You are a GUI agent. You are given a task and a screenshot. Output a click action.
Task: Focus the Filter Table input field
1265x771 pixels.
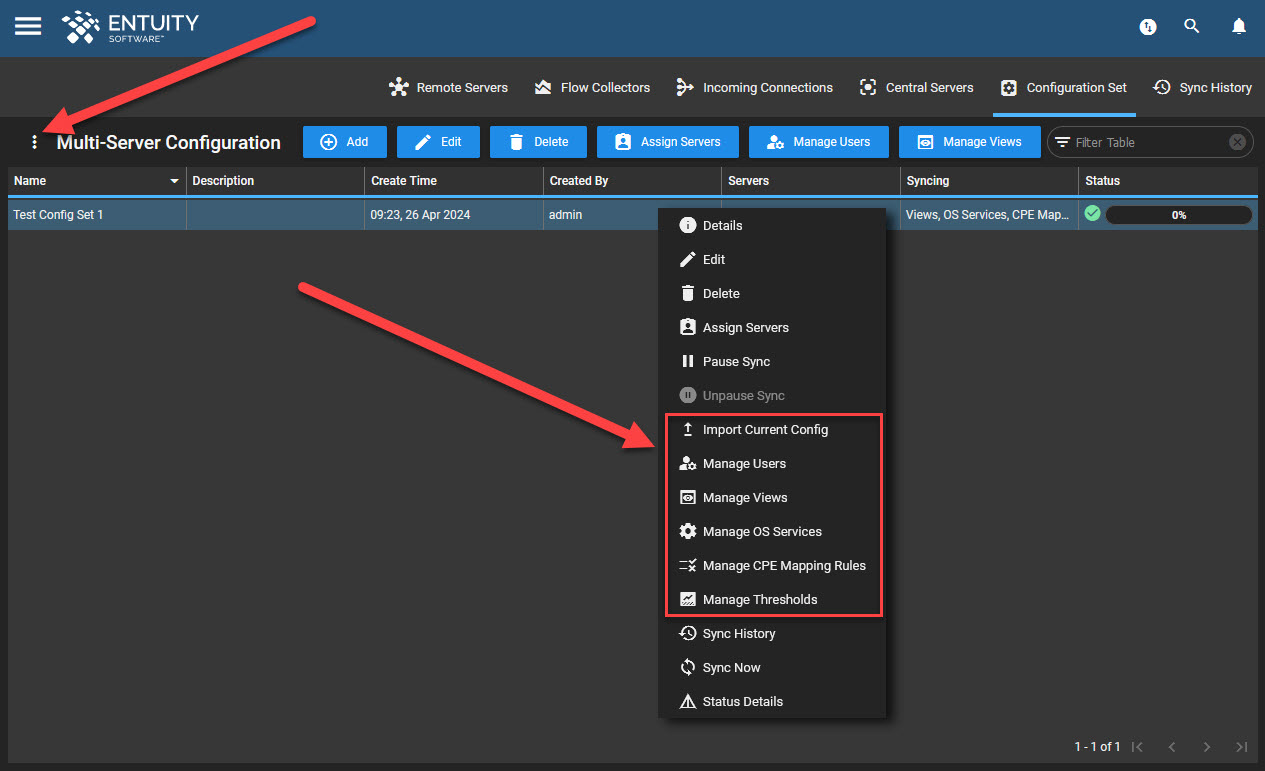tap(1149, 142)
